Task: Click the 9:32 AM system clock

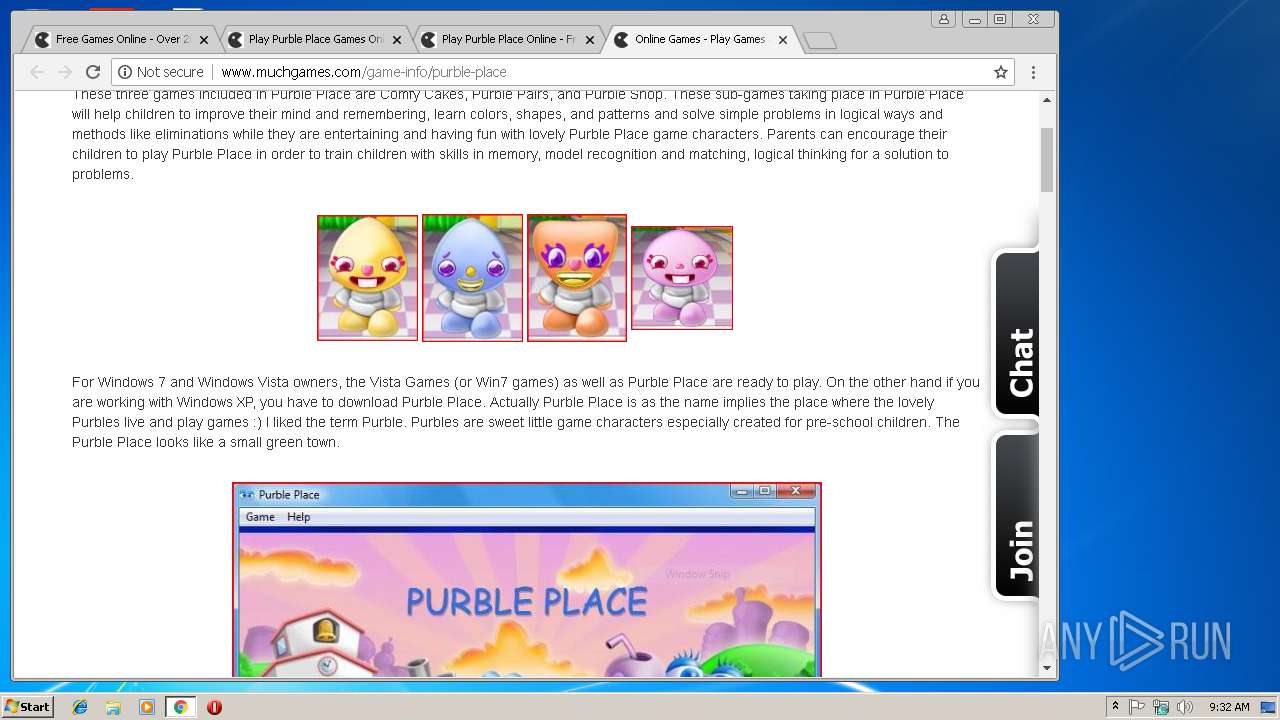Action: [1229, 707]
